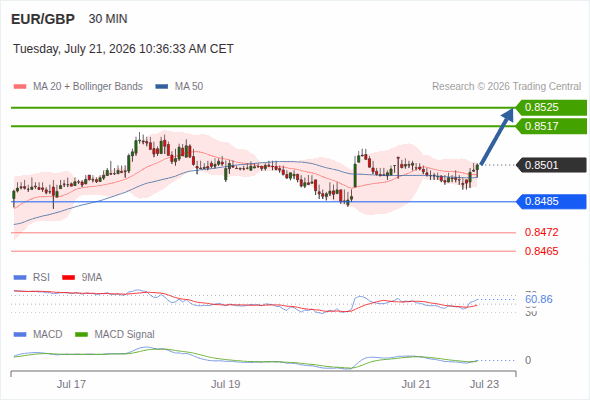Screen dimensions: 590x400
Task: Click the MA 20 + Bollinger Bands legend swatch
Action: 20,87
